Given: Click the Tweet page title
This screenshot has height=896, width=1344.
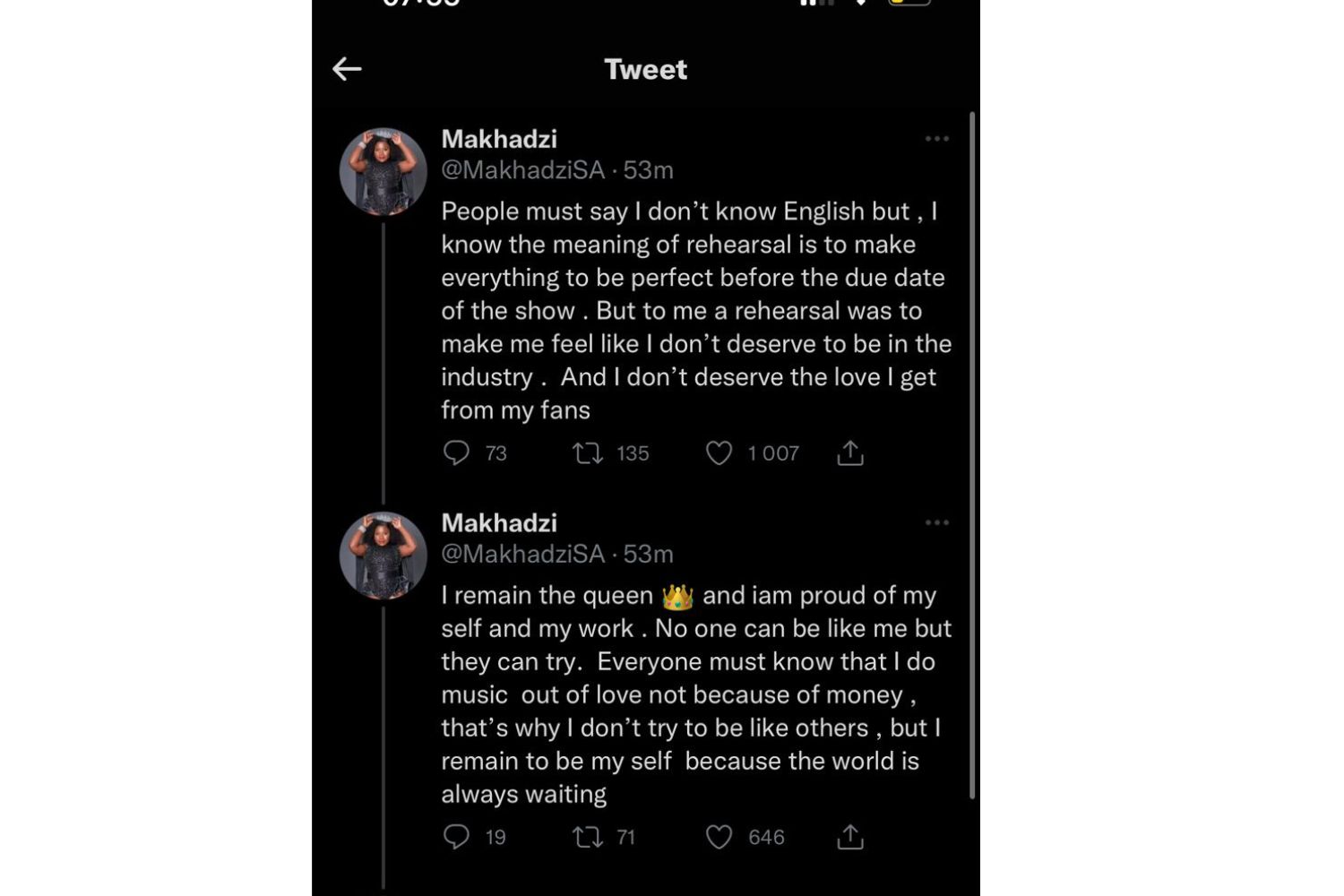Looking at the screenshot, I should 645,69.
